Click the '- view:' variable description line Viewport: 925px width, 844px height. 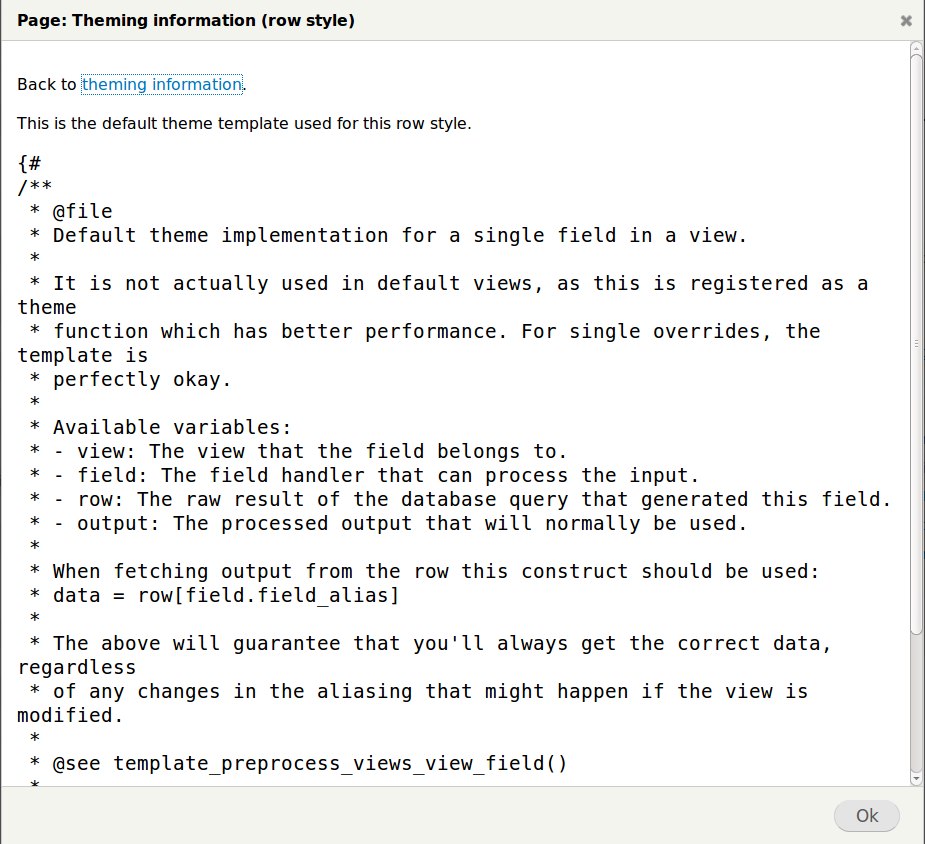coord(298,452)
